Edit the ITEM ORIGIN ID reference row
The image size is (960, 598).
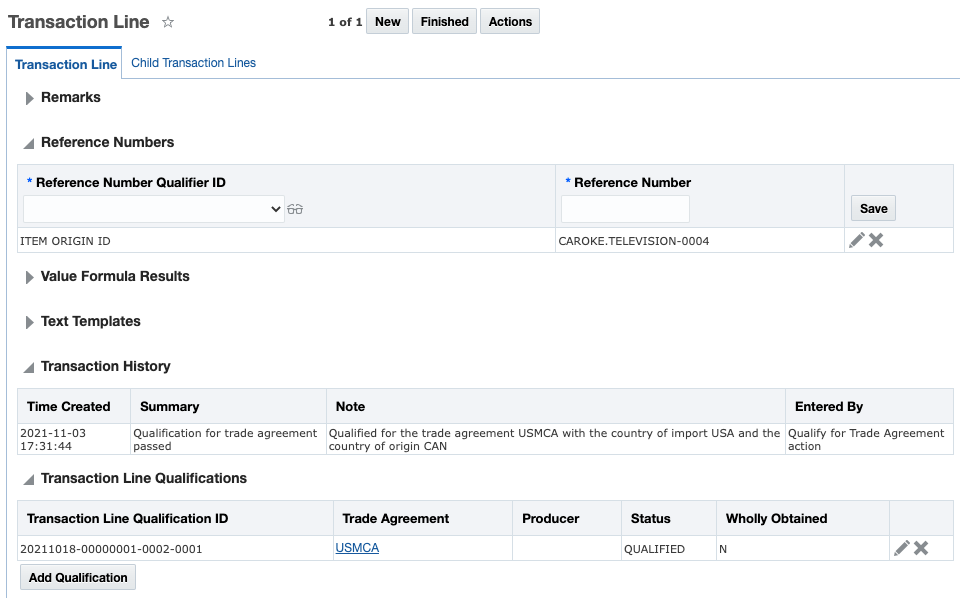coord(856,240)
